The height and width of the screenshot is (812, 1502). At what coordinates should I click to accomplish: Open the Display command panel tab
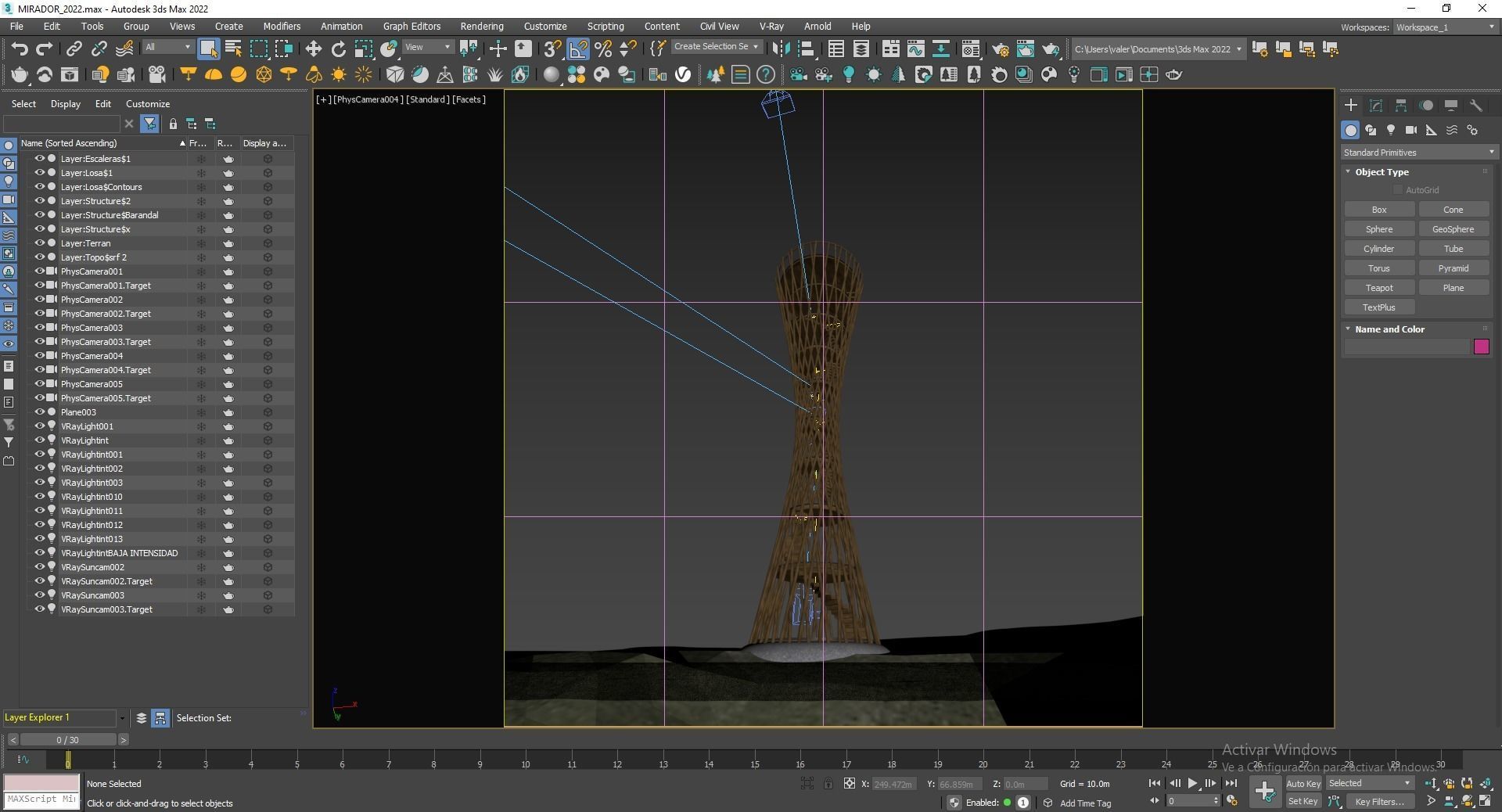1451,105
